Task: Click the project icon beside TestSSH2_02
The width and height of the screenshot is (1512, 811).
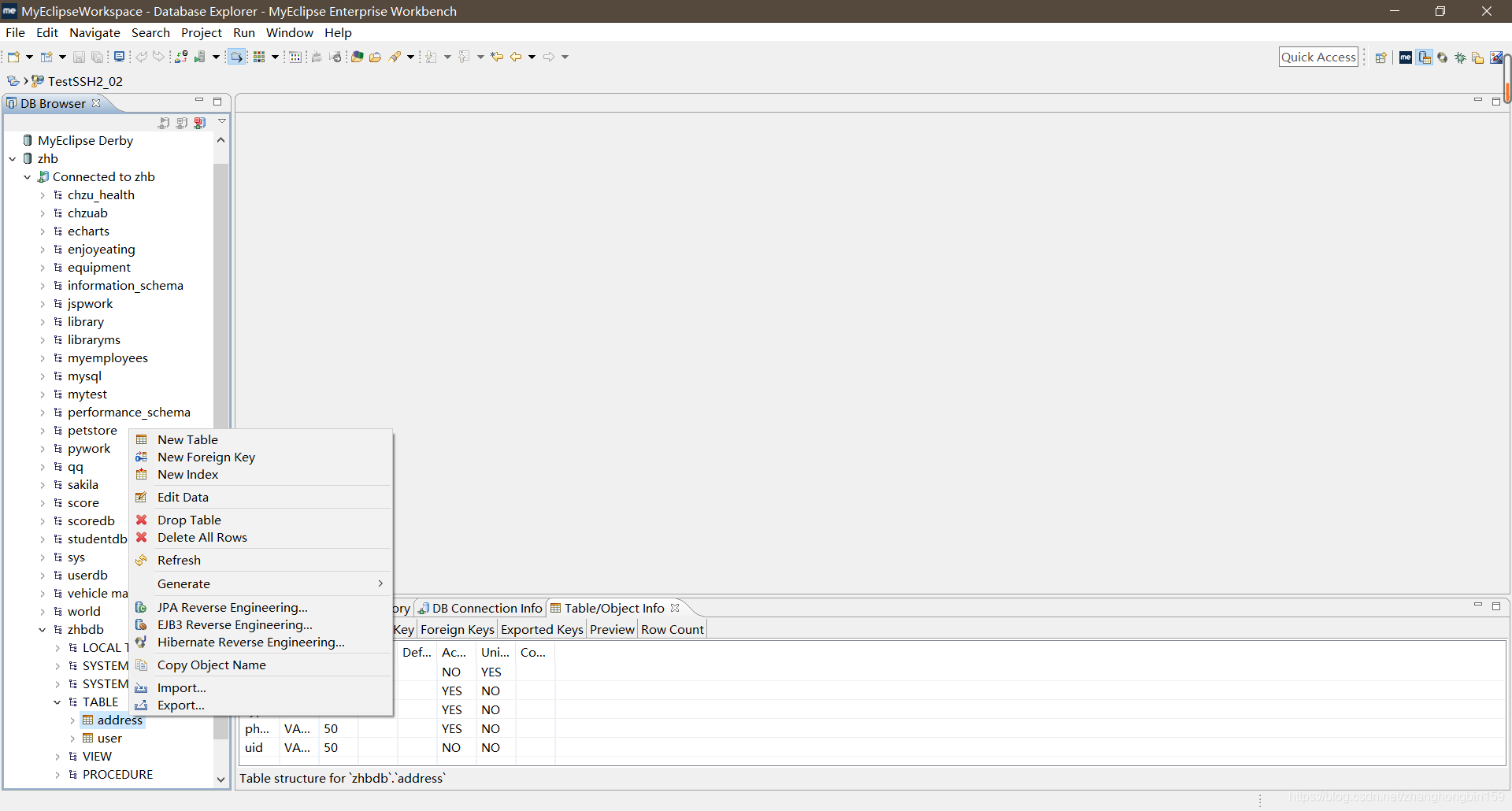Action: pos(37,81)
